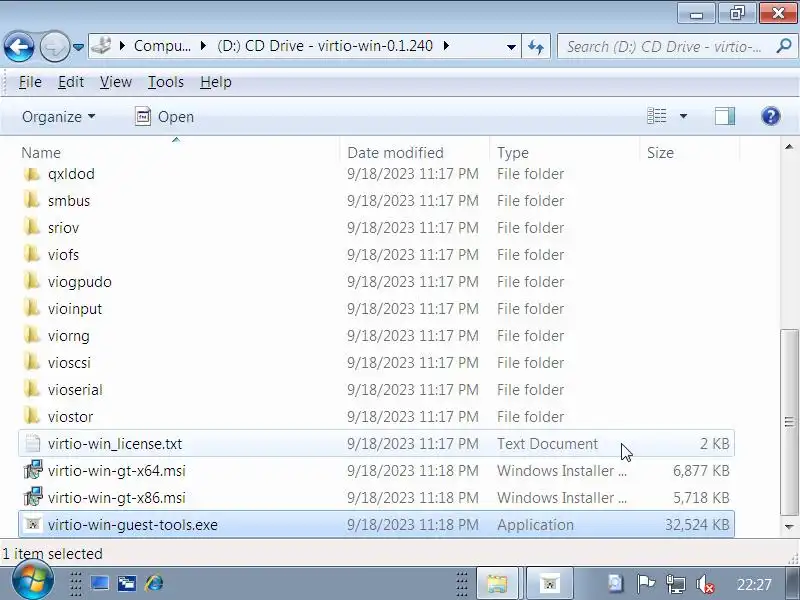Open the File menu
The height and width of the screenshot is (600, 800).
pyautogui.click(x=30, y=82)
